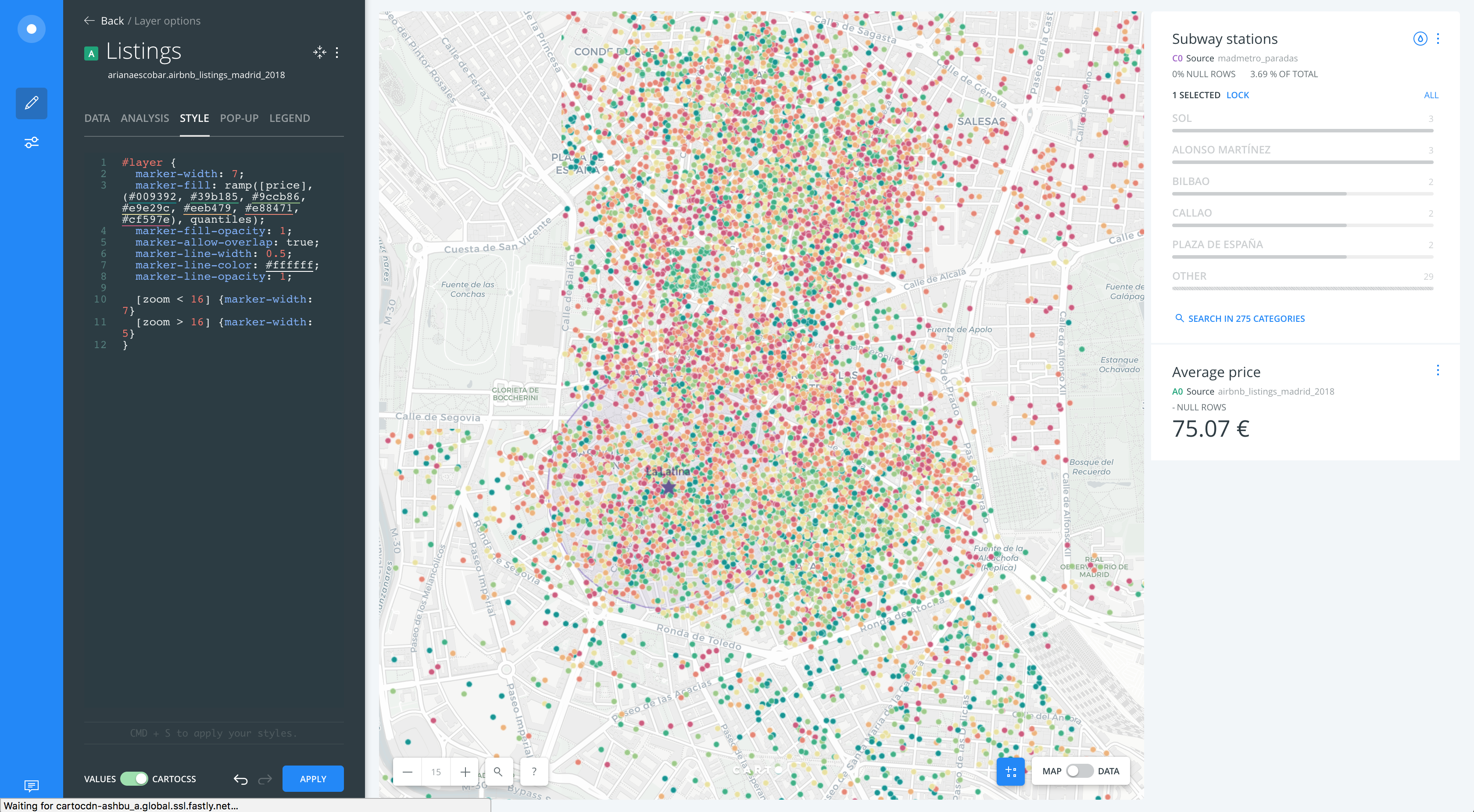
Task: Click the search icon beside Search in 275 categories
Action: (x=1179, y=318)
